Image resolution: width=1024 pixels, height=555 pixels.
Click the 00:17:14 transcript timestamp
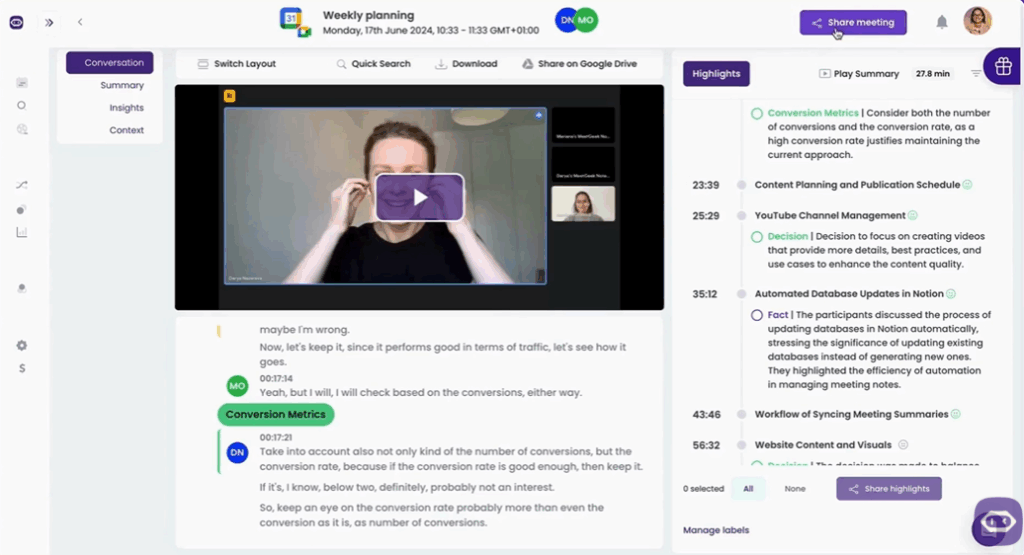pos(276,378)
